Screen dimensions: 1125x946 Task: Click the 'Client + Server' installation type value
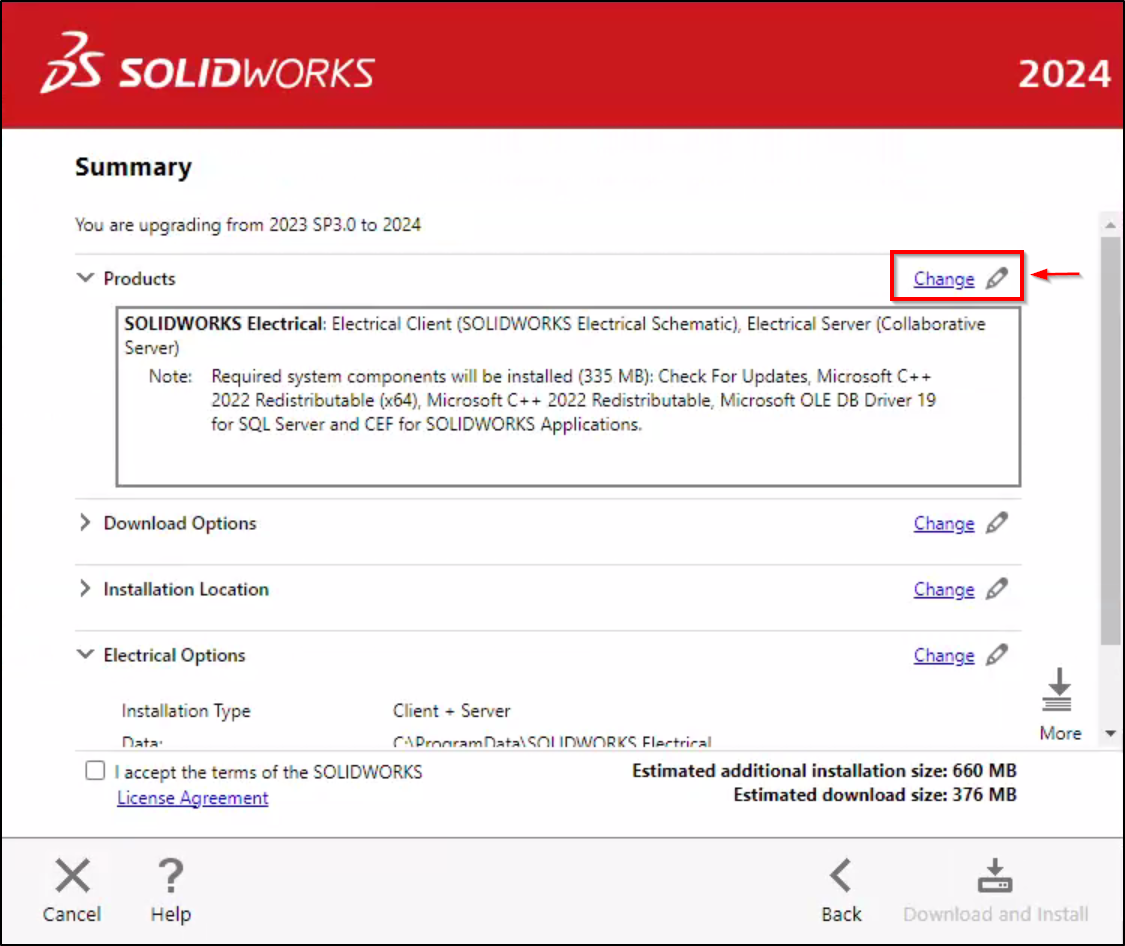(x=451, y=711)
